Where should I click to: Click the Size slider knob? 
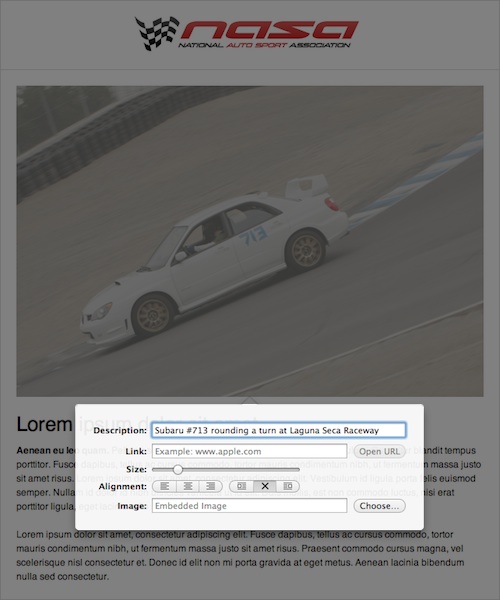[x=178, y=469]
